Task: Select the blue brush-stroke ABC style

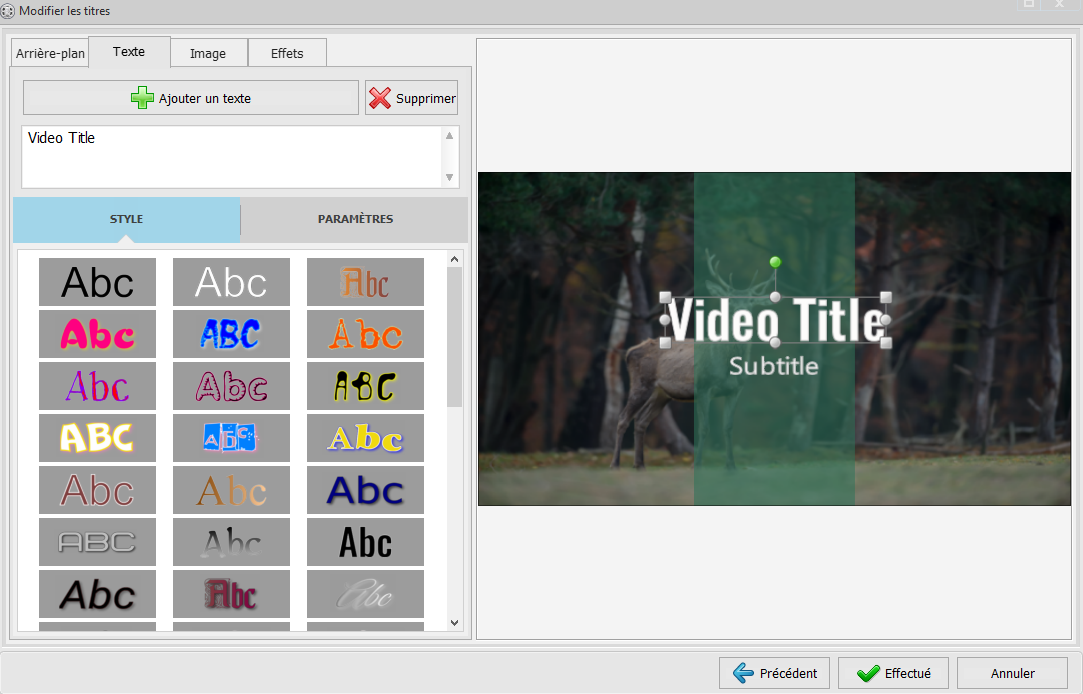Action: pyautogui.click(x=231, y=334)
